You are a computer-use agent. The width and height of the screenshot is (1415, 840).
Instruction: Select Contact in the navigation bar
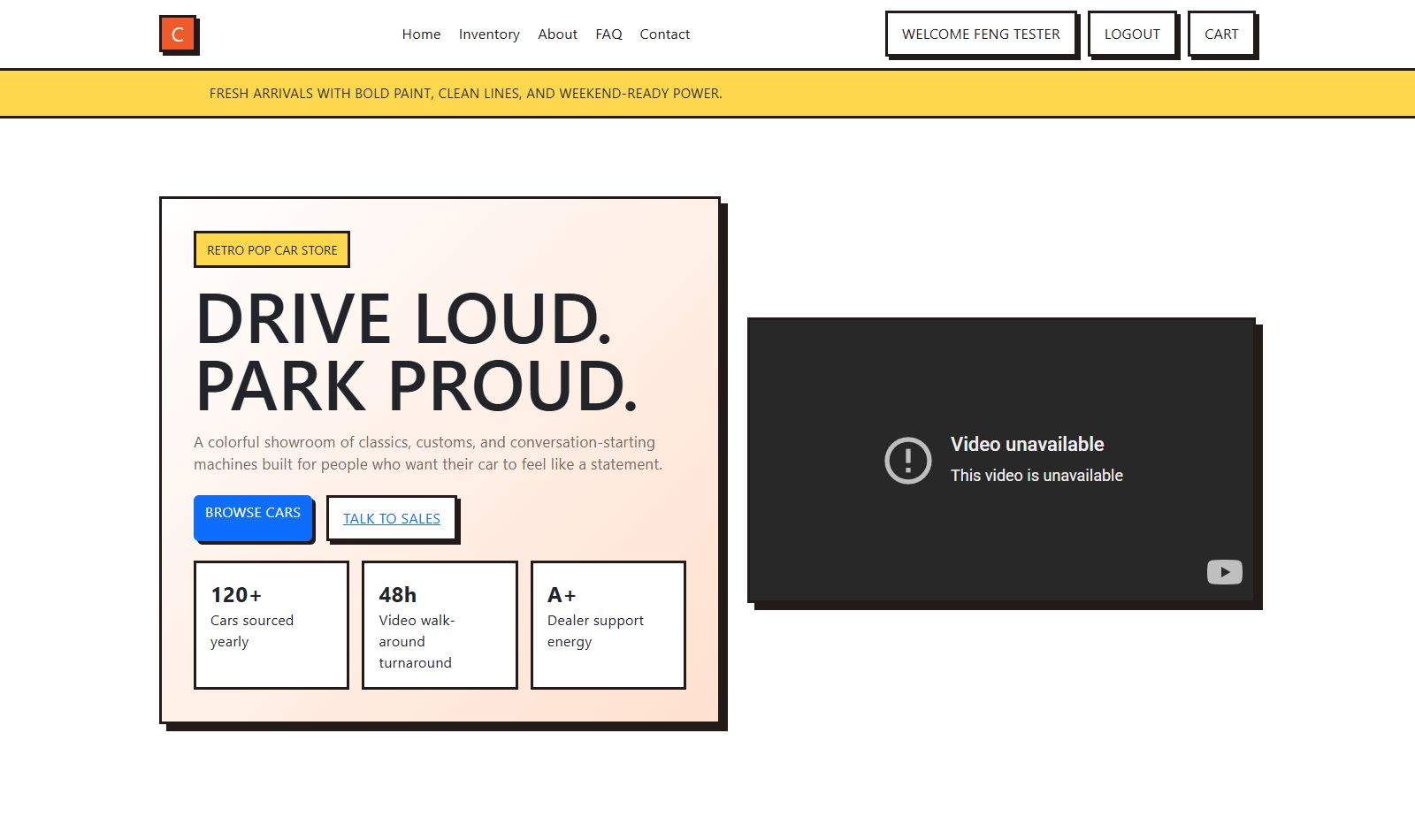click(664, 34)
